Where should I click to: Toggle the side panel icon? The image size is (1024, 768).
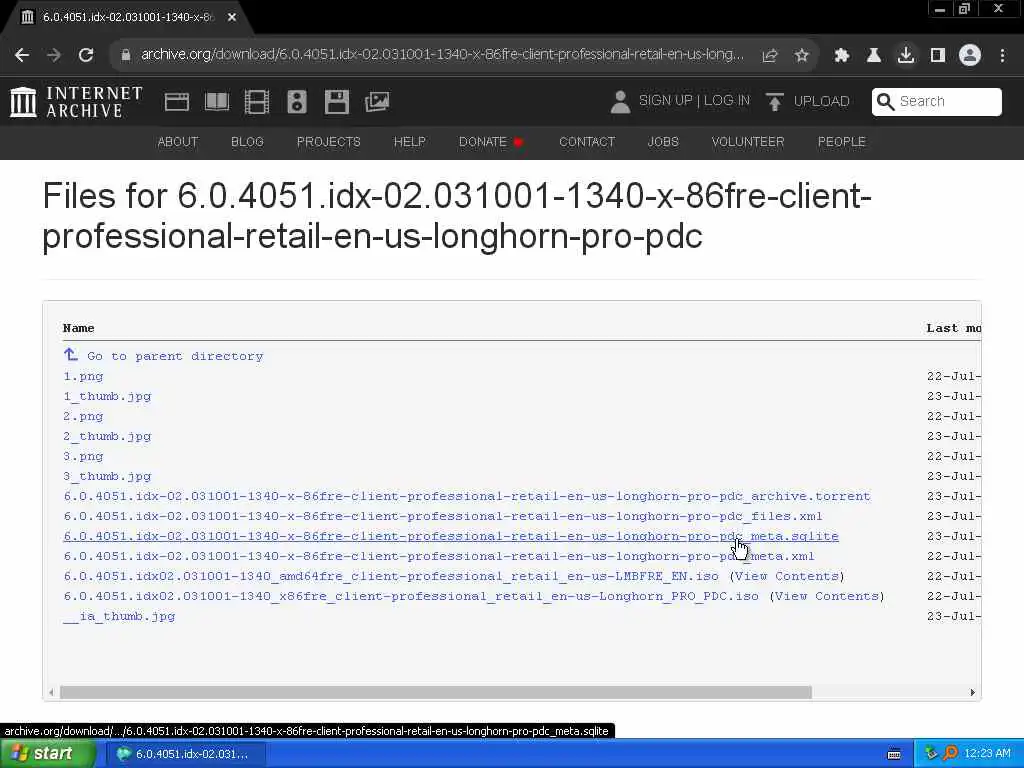click(x=938, y=56)
